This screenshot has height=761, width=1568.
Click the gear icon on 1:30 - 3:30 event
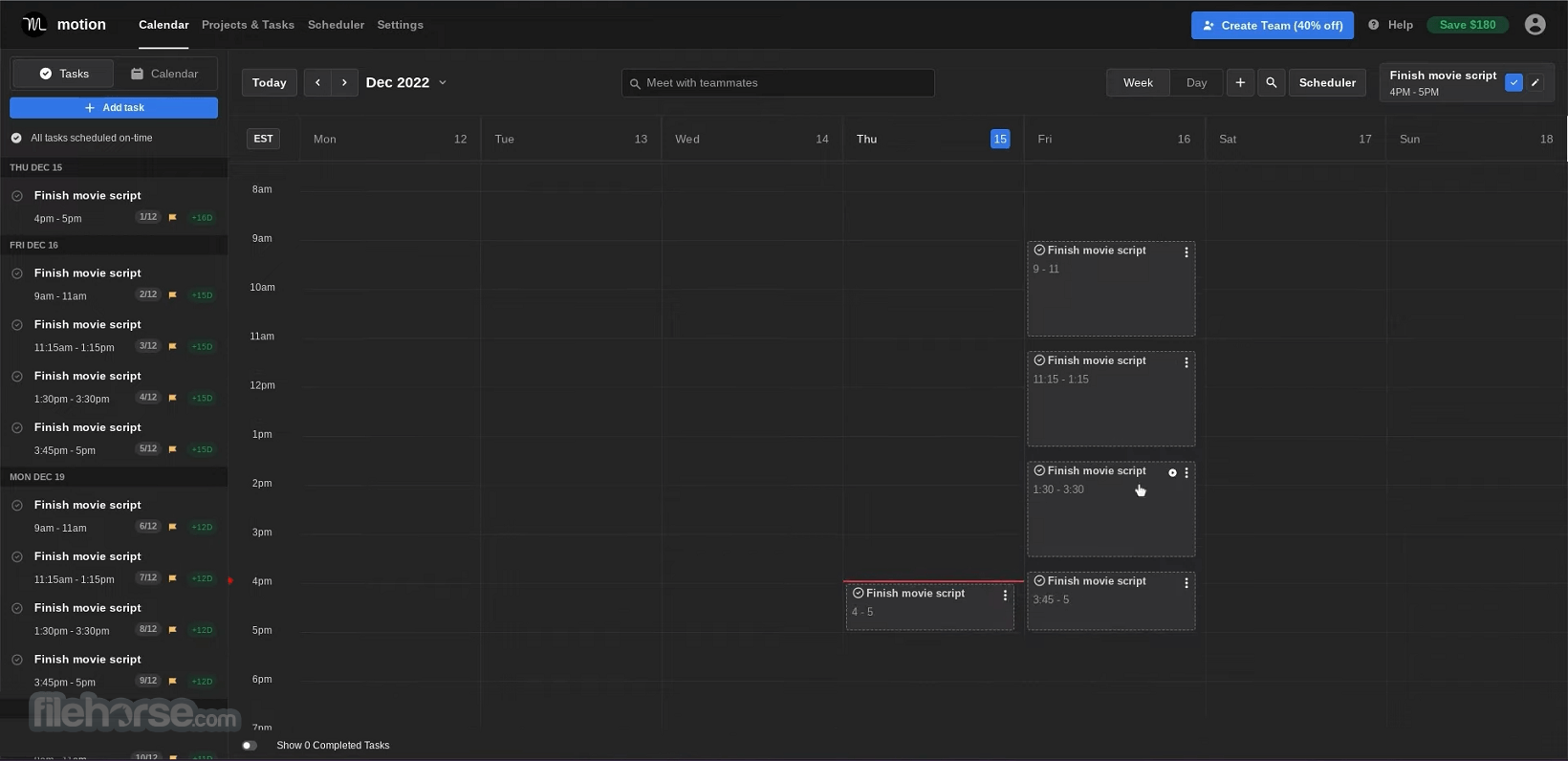[x=1172, y=473]
